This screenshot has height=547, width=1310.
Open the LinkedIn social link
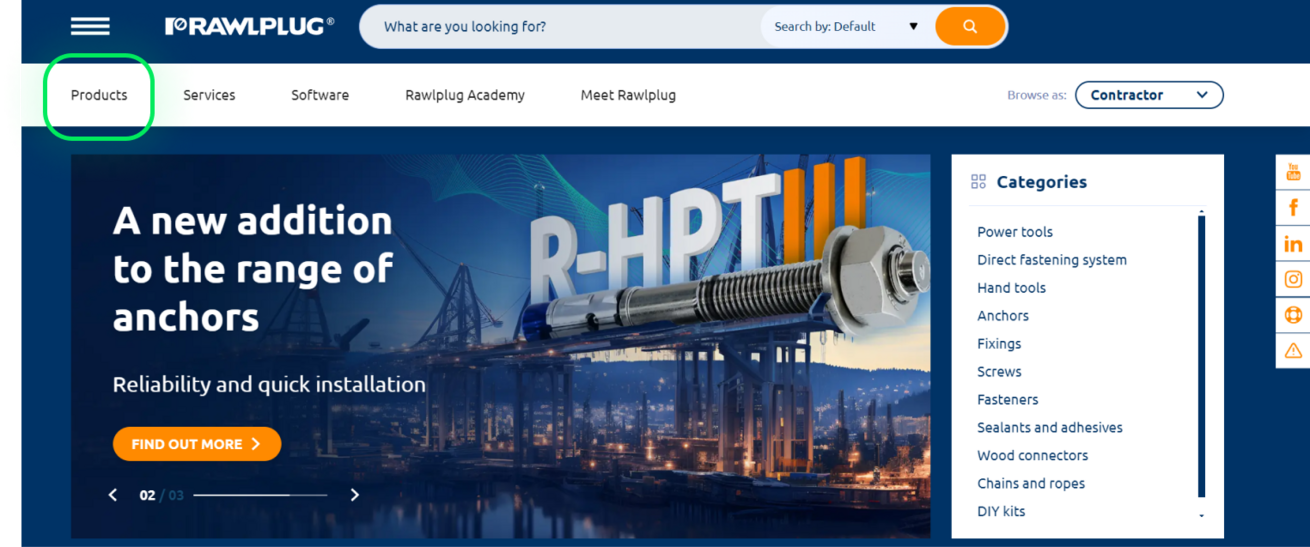pos(1293,244)
